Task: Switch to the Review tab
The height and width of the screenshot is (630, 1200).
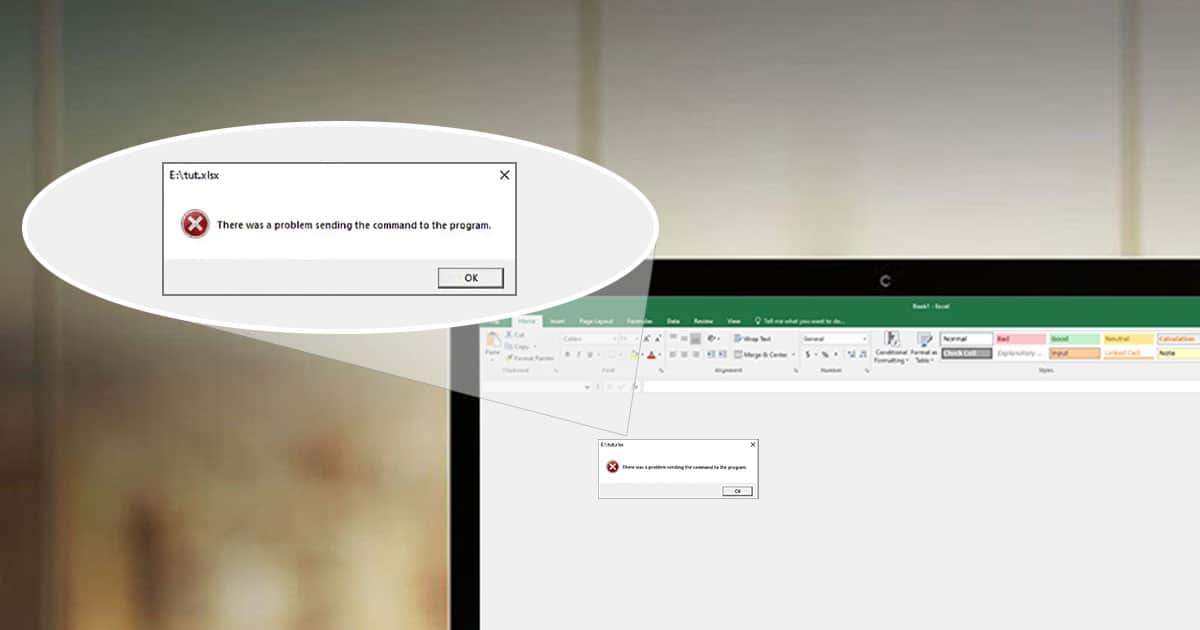Action: coord(704,321)
